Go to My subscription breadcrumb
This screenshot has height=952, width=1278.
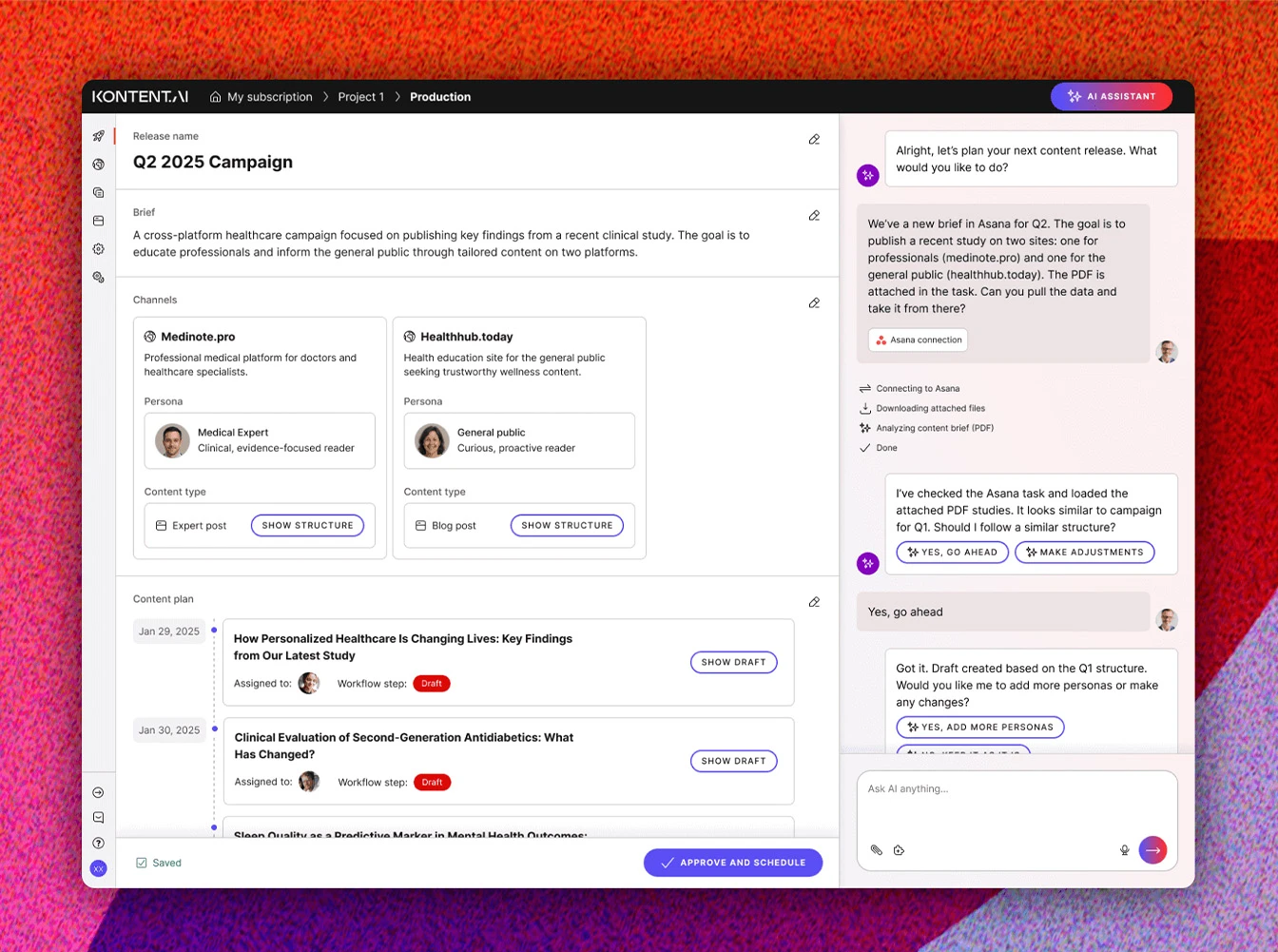coord(269,97)
